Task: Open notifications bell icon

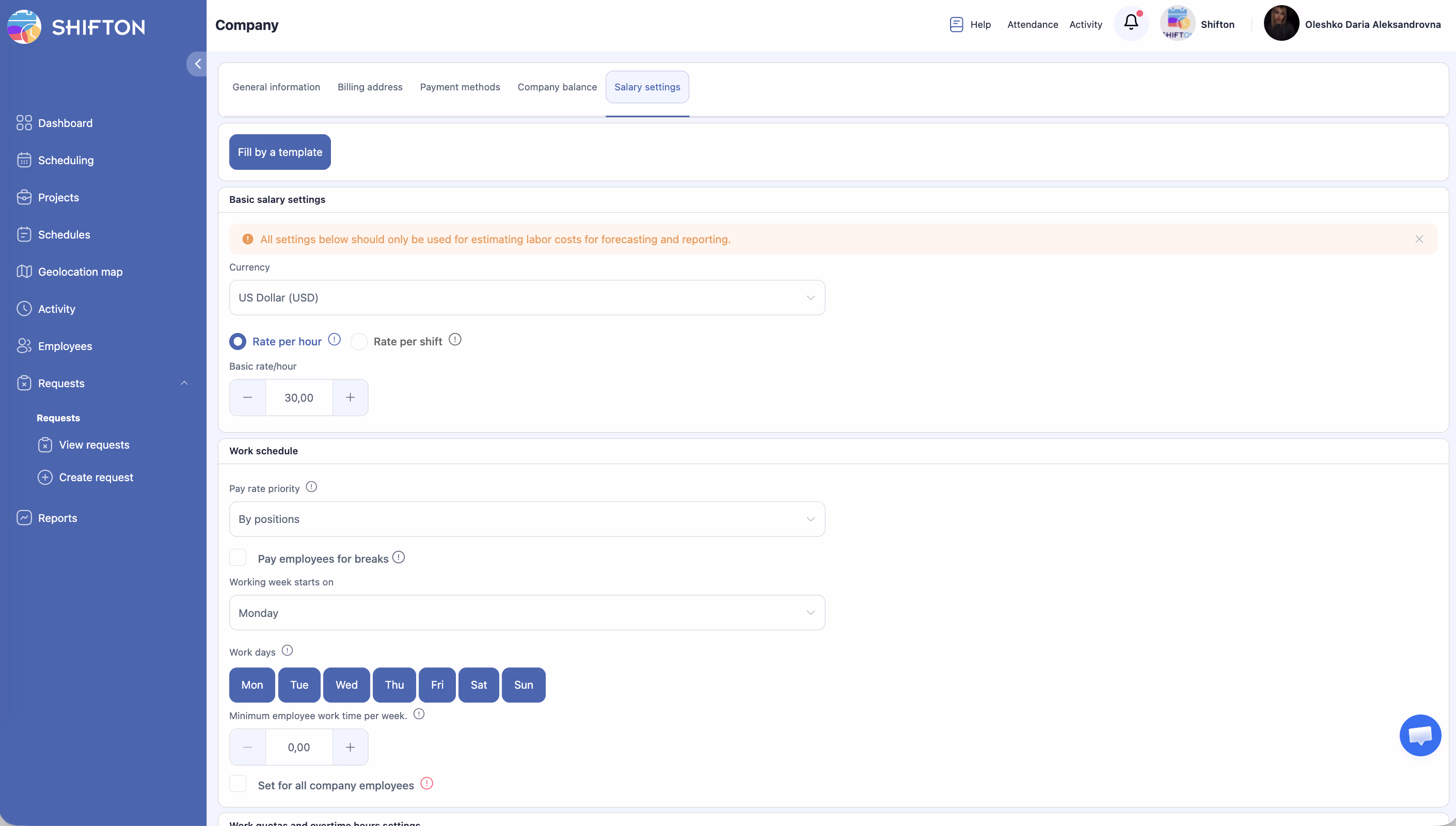Action: click(1130, 23)
